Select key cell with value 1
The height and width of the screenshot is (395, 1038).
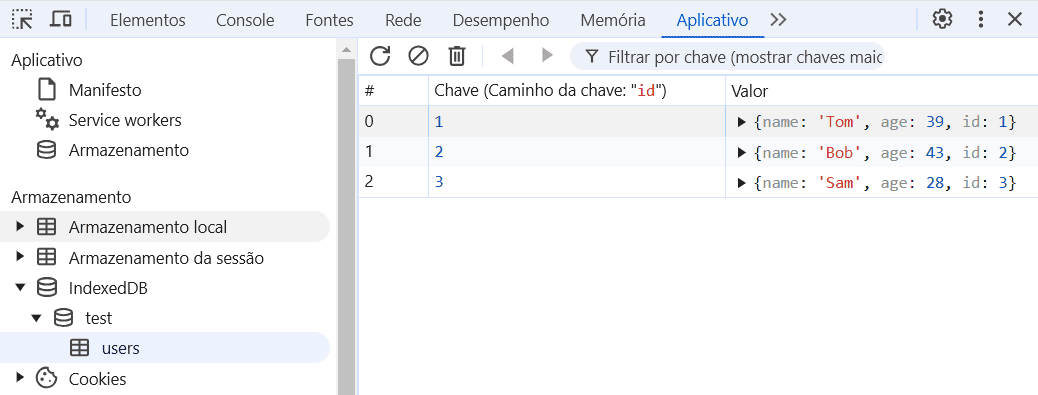pos(577,122)
